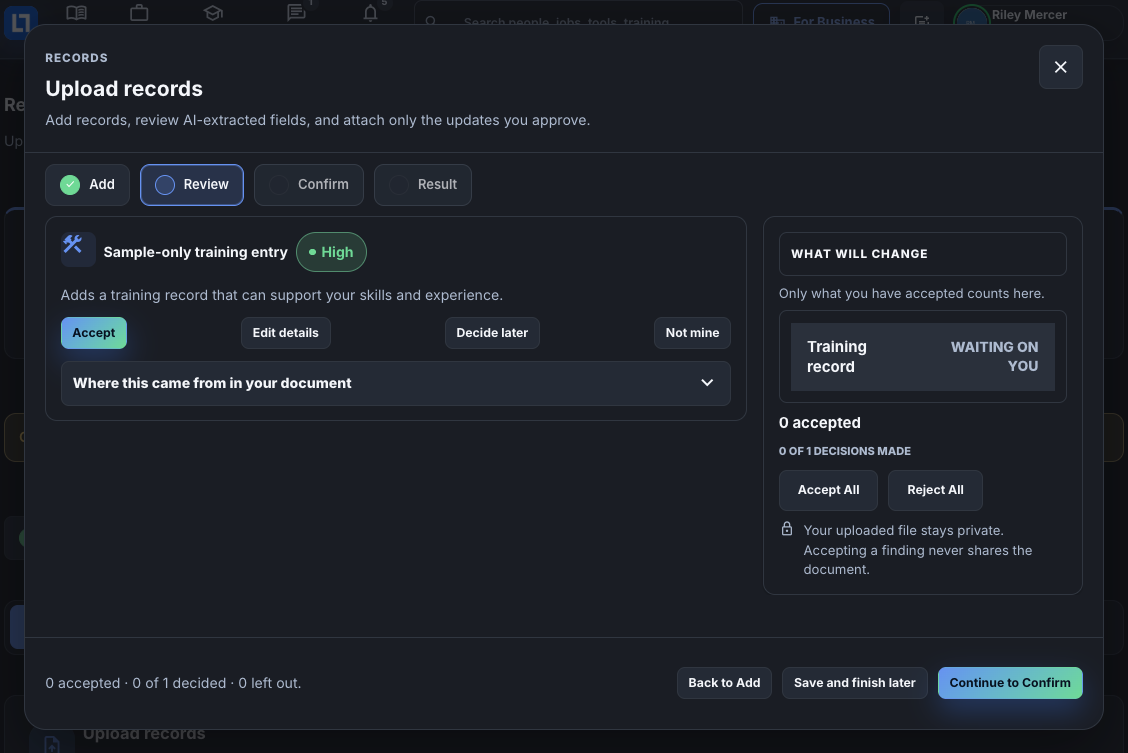
Task: Click the High confidence badge
Action: (x=331, y=252)
